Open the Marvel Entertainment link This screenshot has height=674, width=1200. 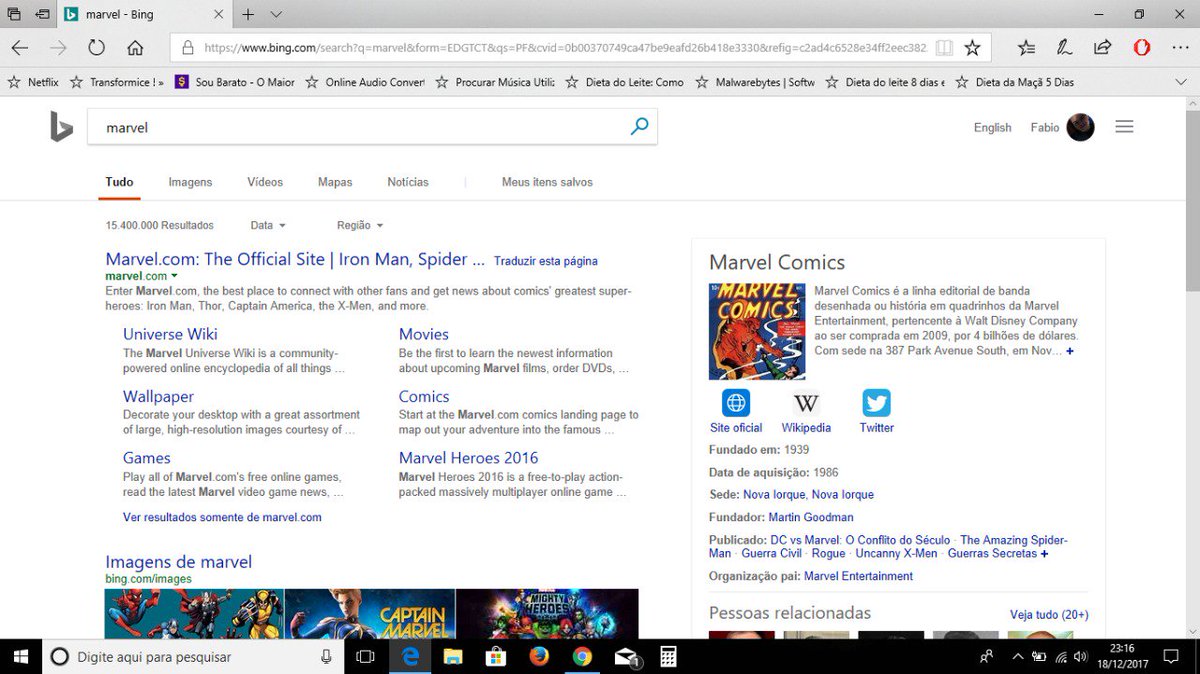pos(858,577)
